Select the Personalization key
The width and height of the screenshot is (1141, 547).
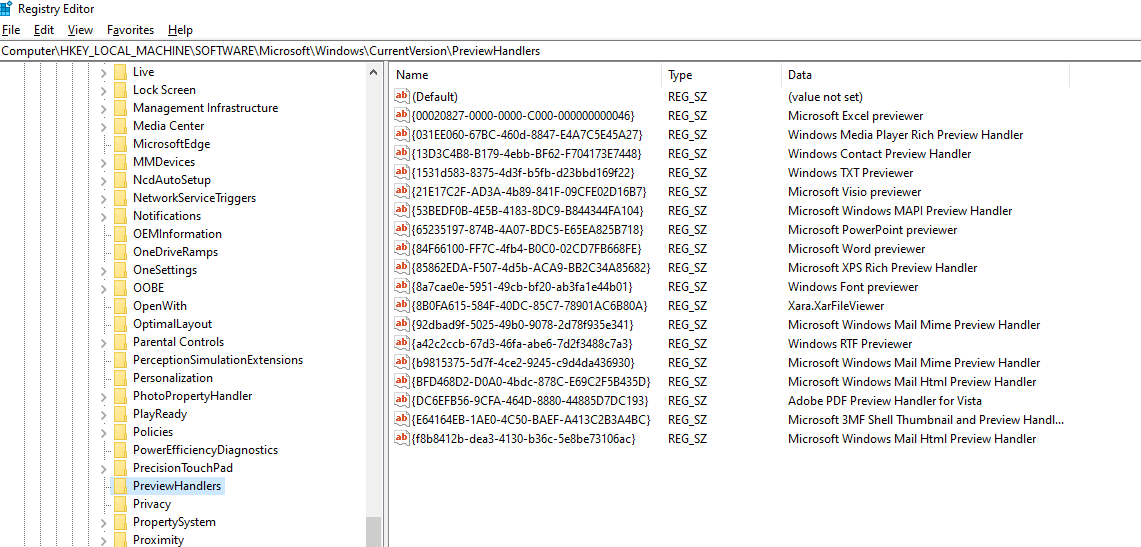coord(172,378)
